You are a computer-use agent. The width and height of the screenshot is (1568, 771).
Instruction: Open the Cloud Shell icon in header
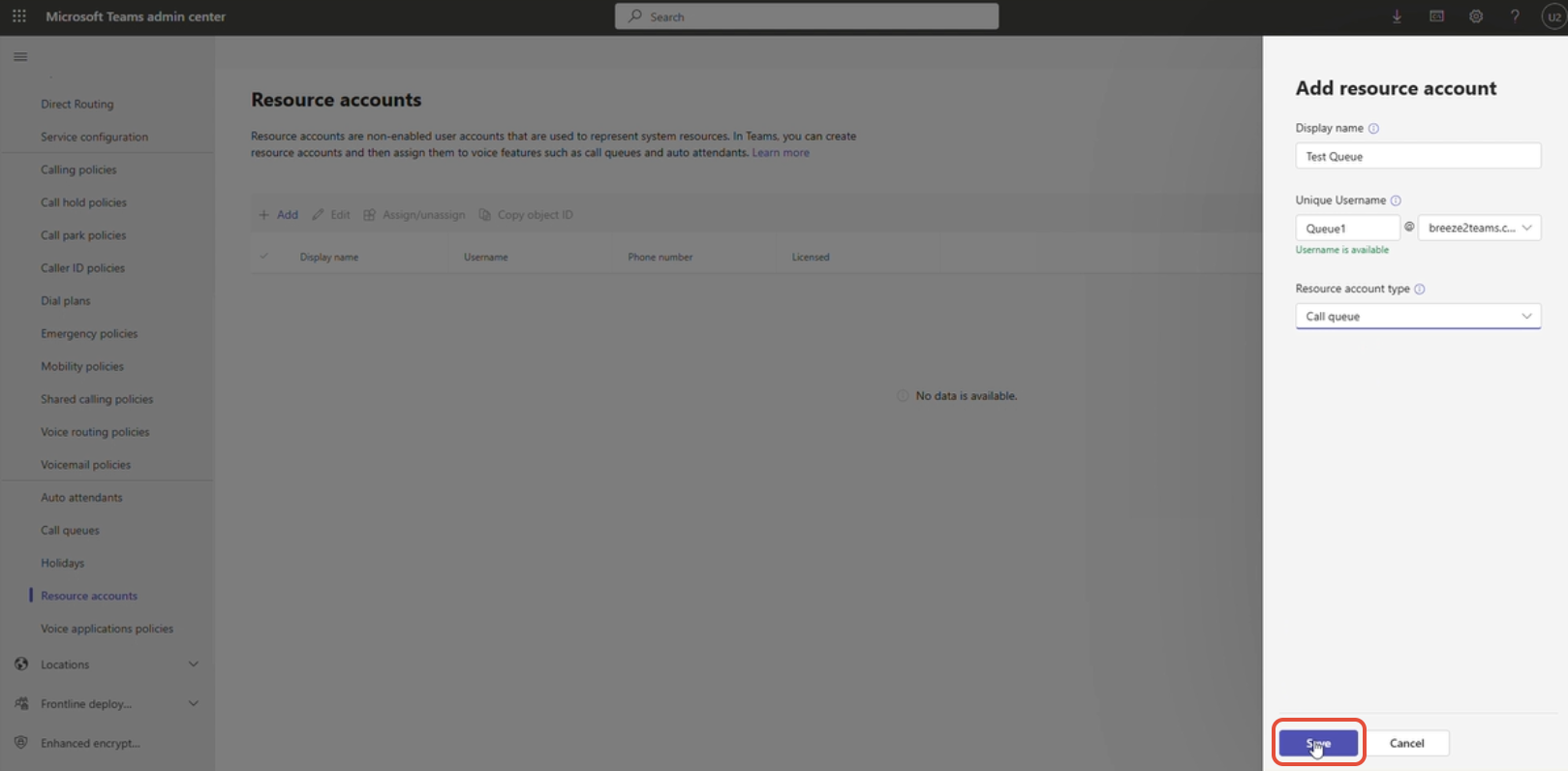(x=1436, y=16)
